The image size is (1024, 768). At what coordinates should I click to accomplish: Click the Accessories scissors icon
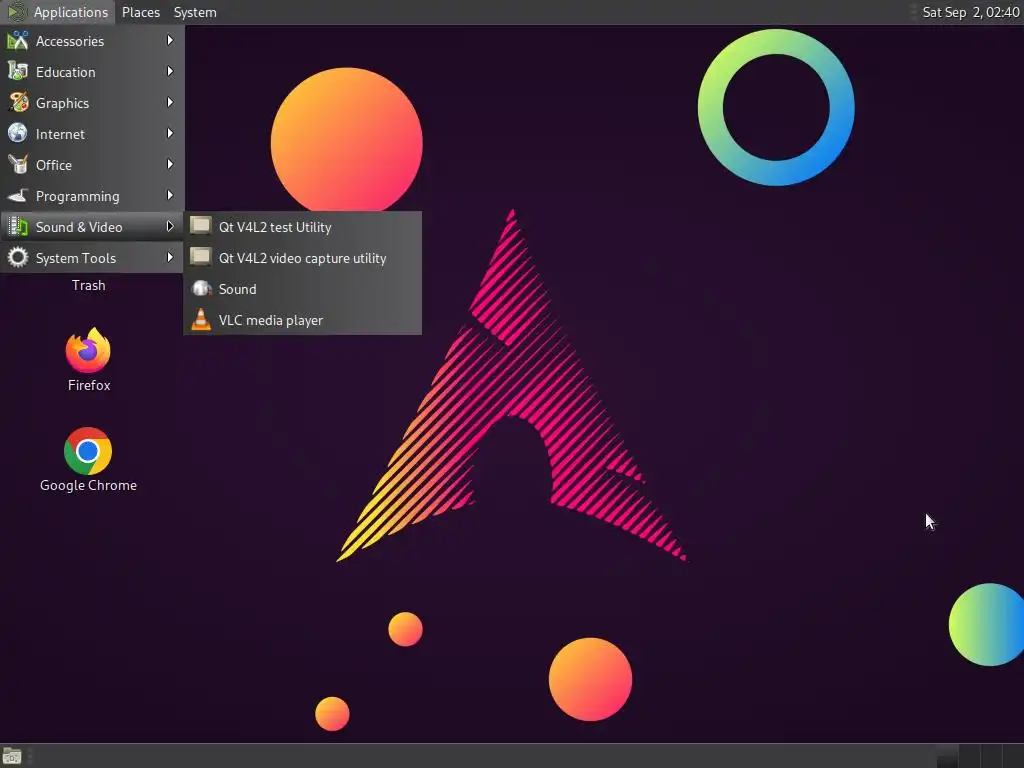click(x=18, y=40)
